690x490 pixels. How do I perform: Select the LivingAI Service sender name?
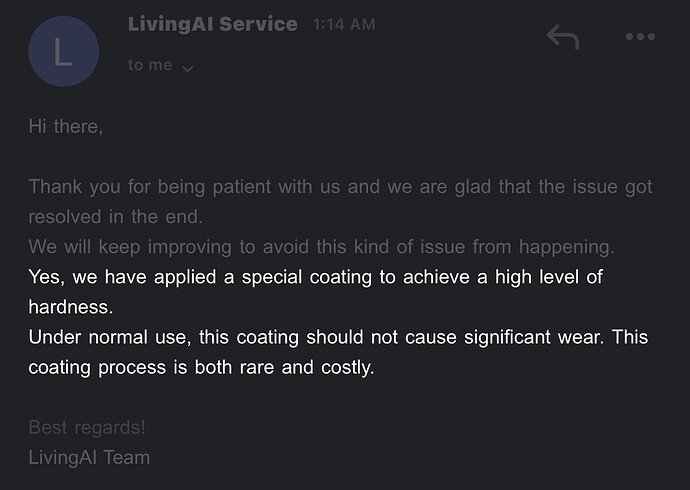213,24
